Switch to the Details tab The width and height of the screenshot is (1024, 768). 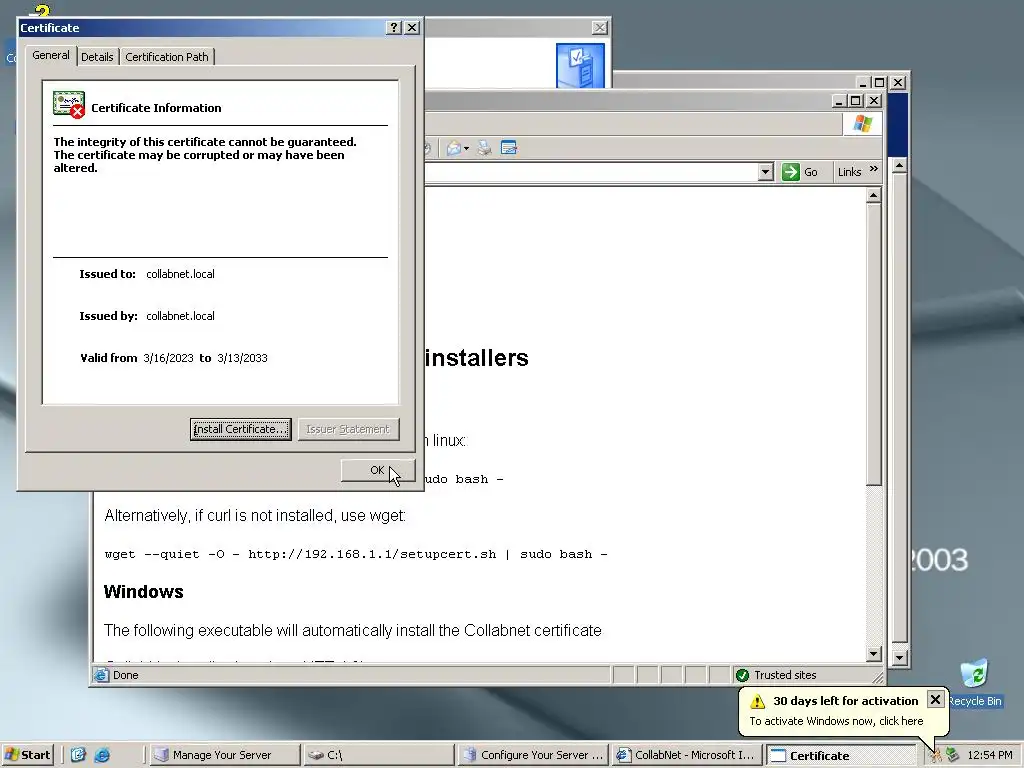click(x=97, y=57)
